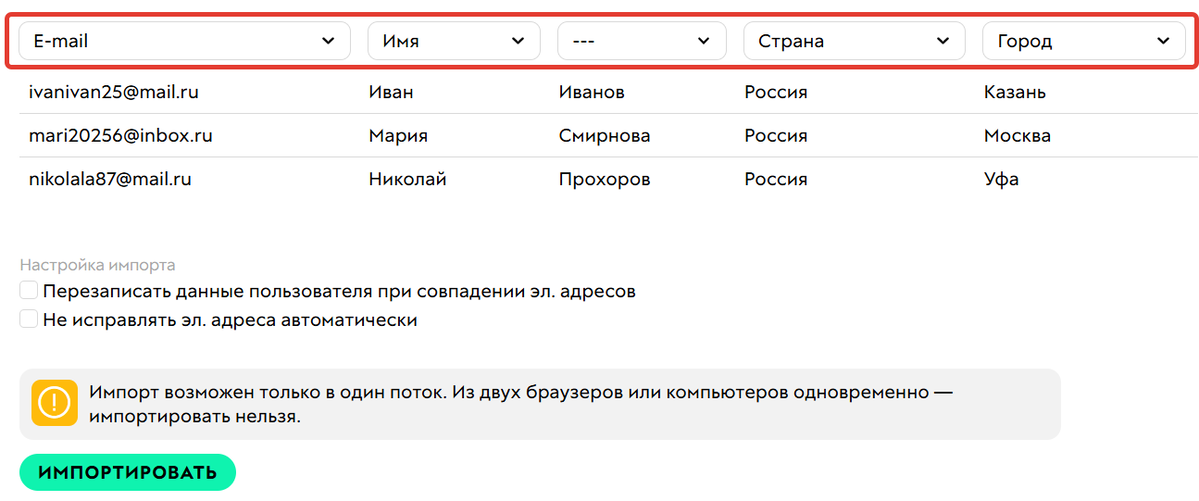Image resolution: width=1199 pixels, height=501 pixels.
Task: Click the city cell Уфа
Action: tap(1002, 180)
